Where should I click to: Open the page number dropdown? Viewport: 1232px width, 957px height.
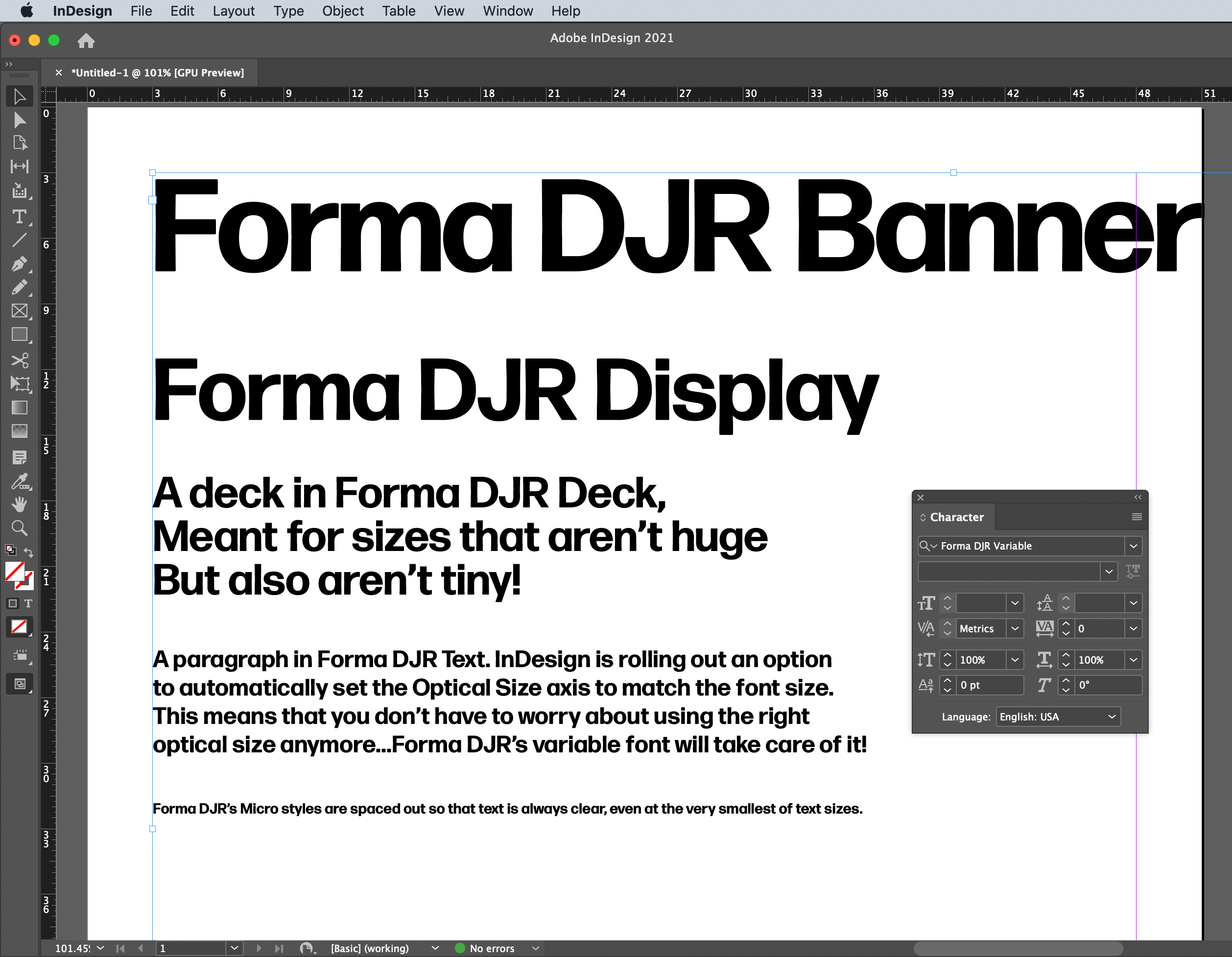click(234, 948)
